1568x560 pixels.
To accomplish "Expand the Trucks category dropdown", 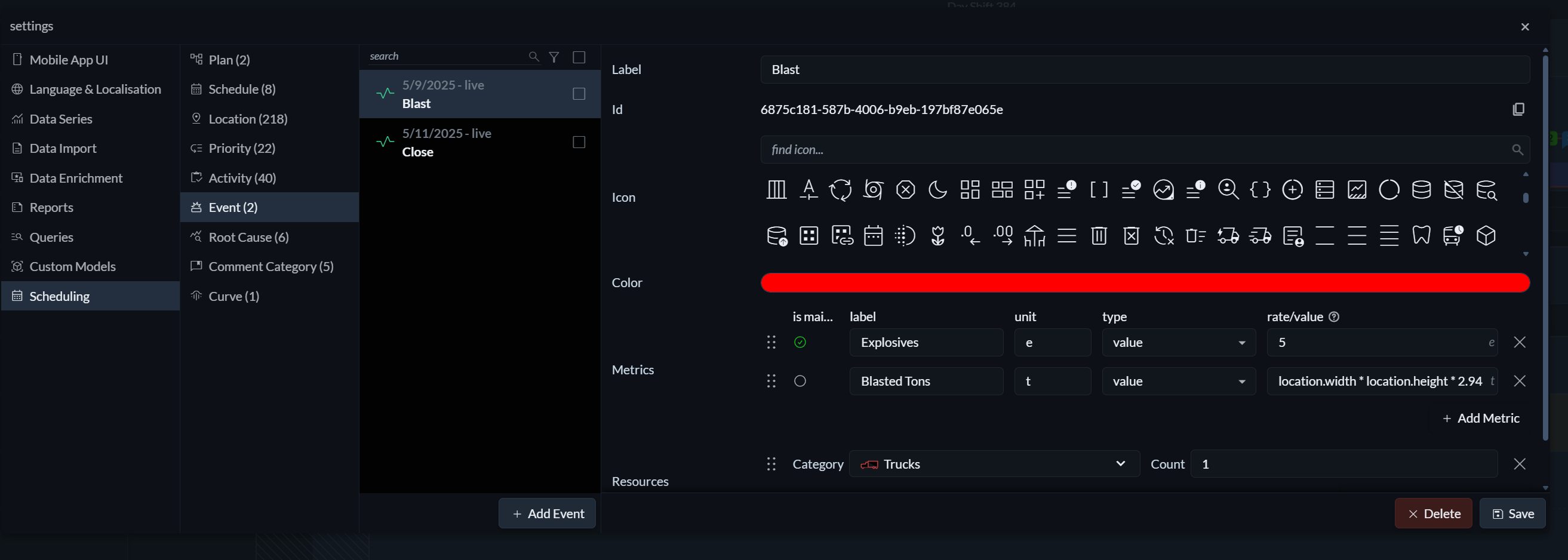I will 994,464.
